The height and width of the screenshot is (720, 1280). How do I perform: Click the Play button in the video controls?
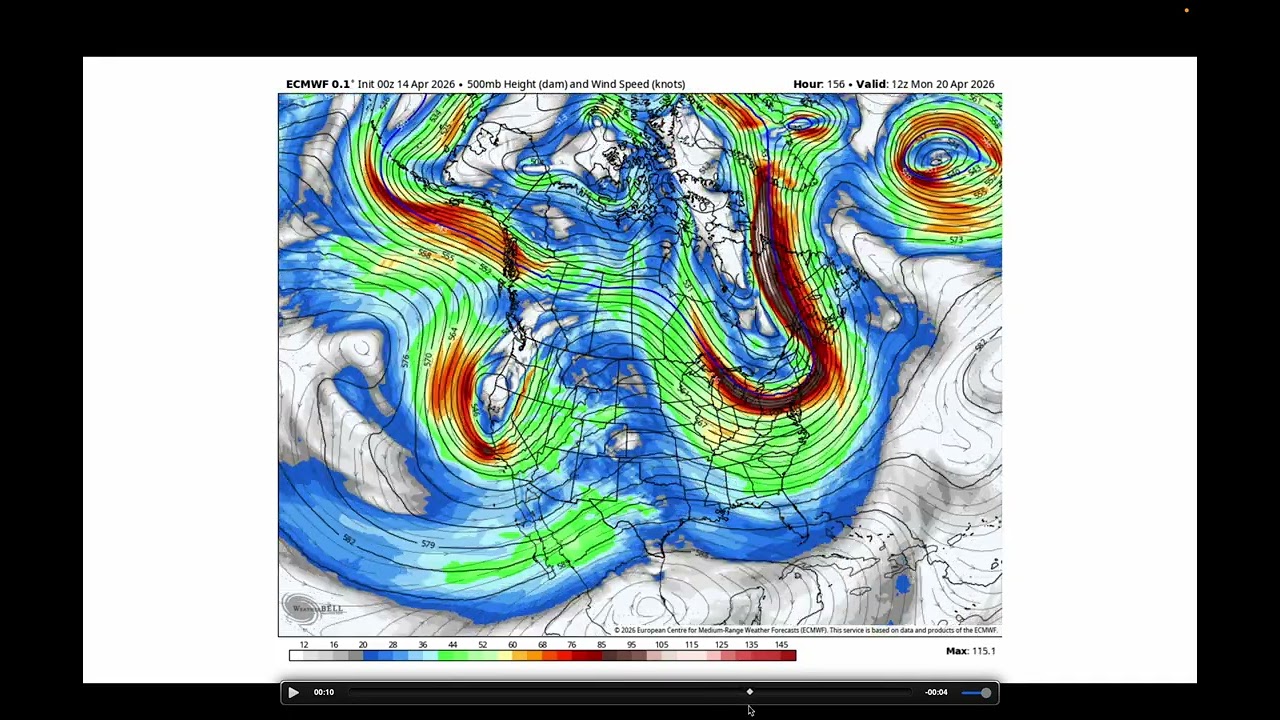pos(293,692)
